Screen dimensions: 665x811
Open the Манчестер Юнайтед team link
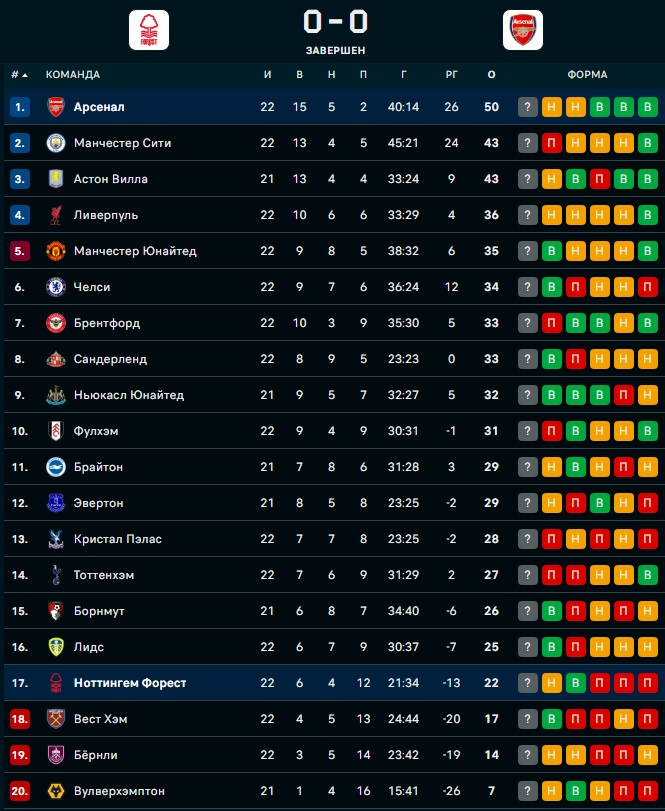[x=135, y=251]
